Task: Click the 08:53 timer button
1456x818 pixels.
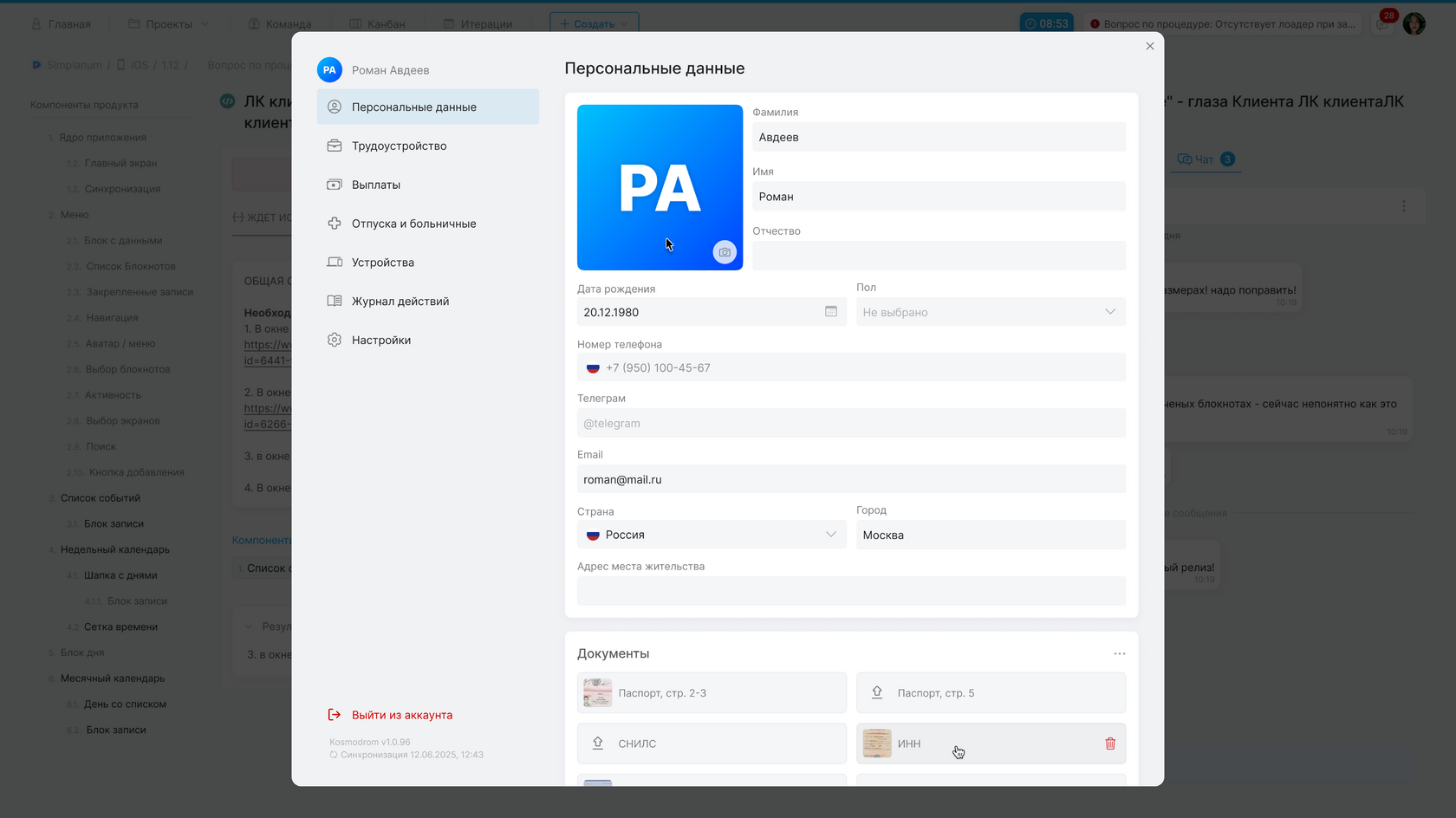Action: 1047,23
